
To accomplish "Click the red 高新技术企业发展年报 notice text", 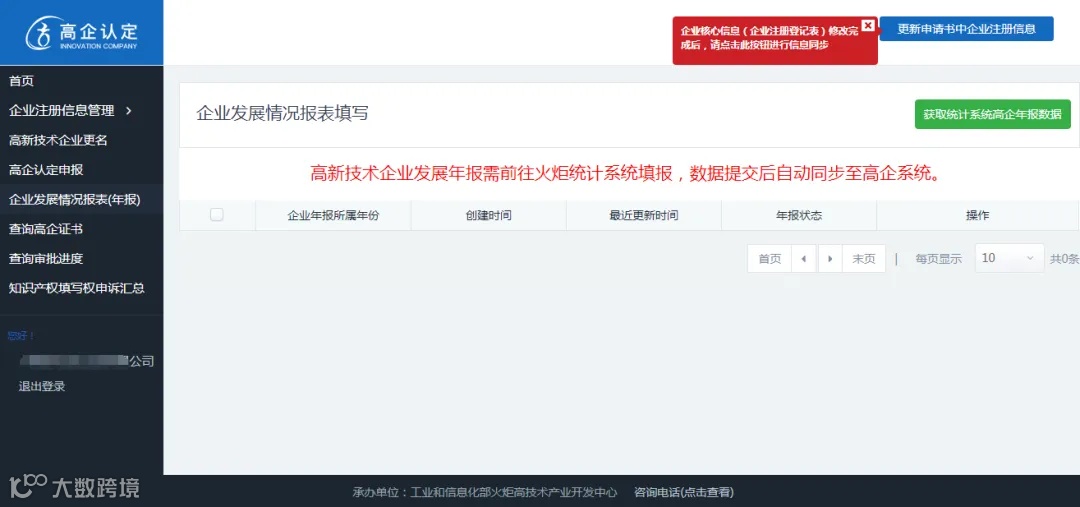I will (625, 174).
